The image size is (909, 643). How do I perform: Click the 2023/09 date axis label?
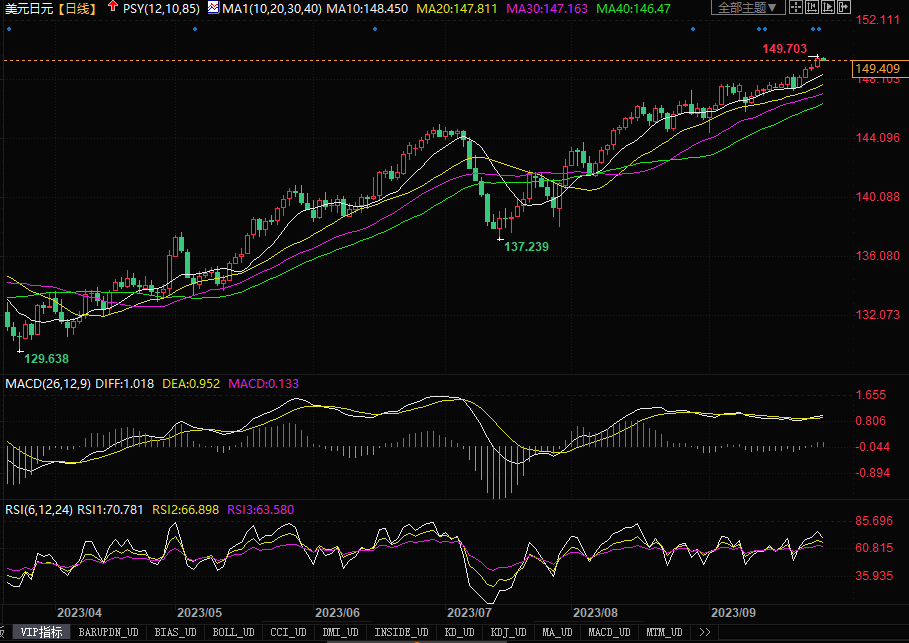733,613
